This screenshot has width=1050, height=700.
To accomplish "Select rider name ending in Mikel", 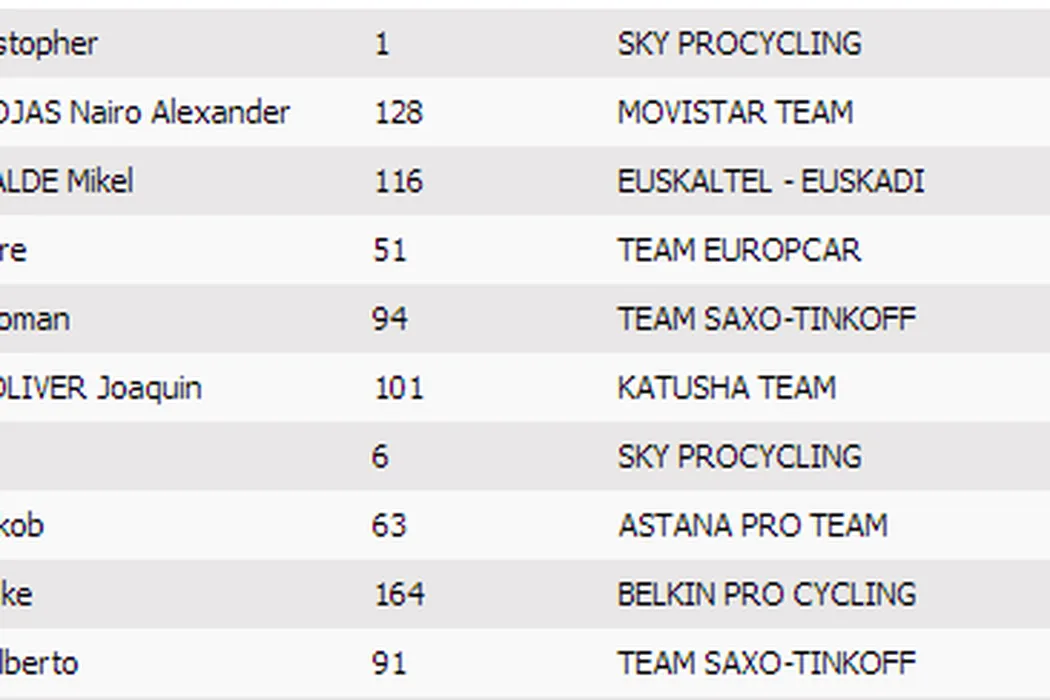I will tap(67, 181).
